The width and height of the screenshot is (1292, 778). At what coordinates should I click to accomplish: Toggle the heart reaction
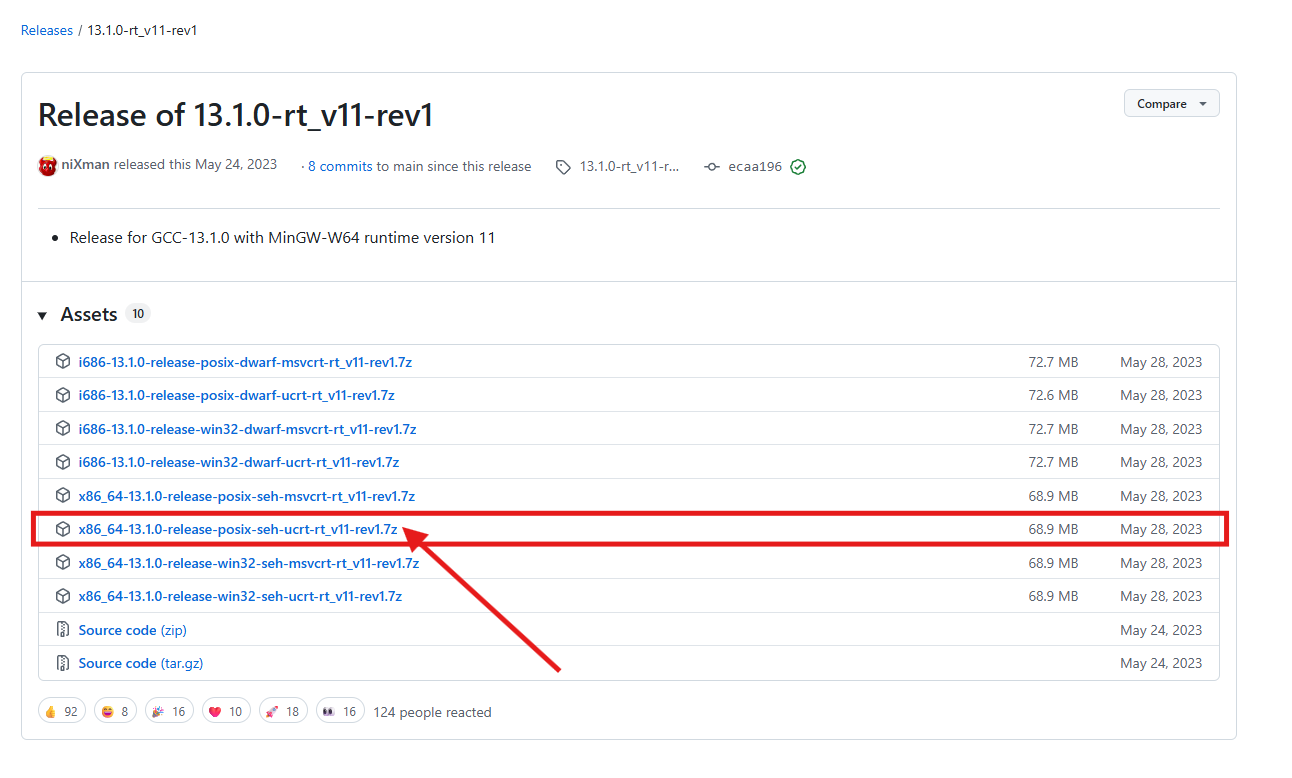tap(226, 710)
